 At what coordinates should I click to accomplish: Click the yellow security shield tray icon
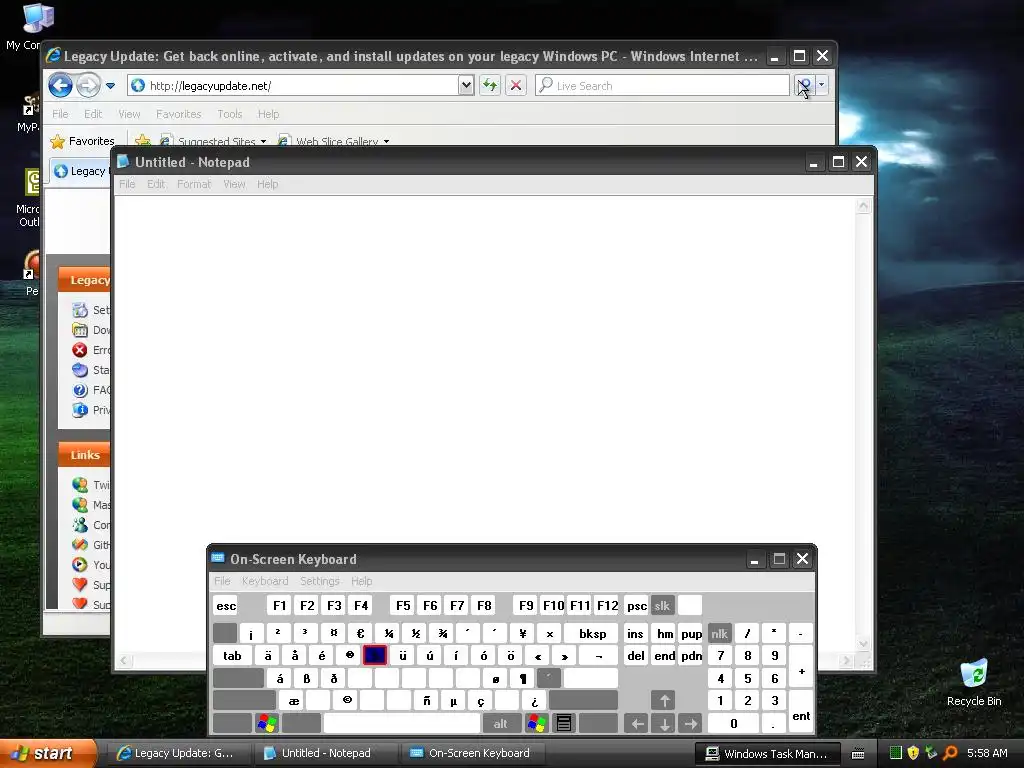pos(913,753)
